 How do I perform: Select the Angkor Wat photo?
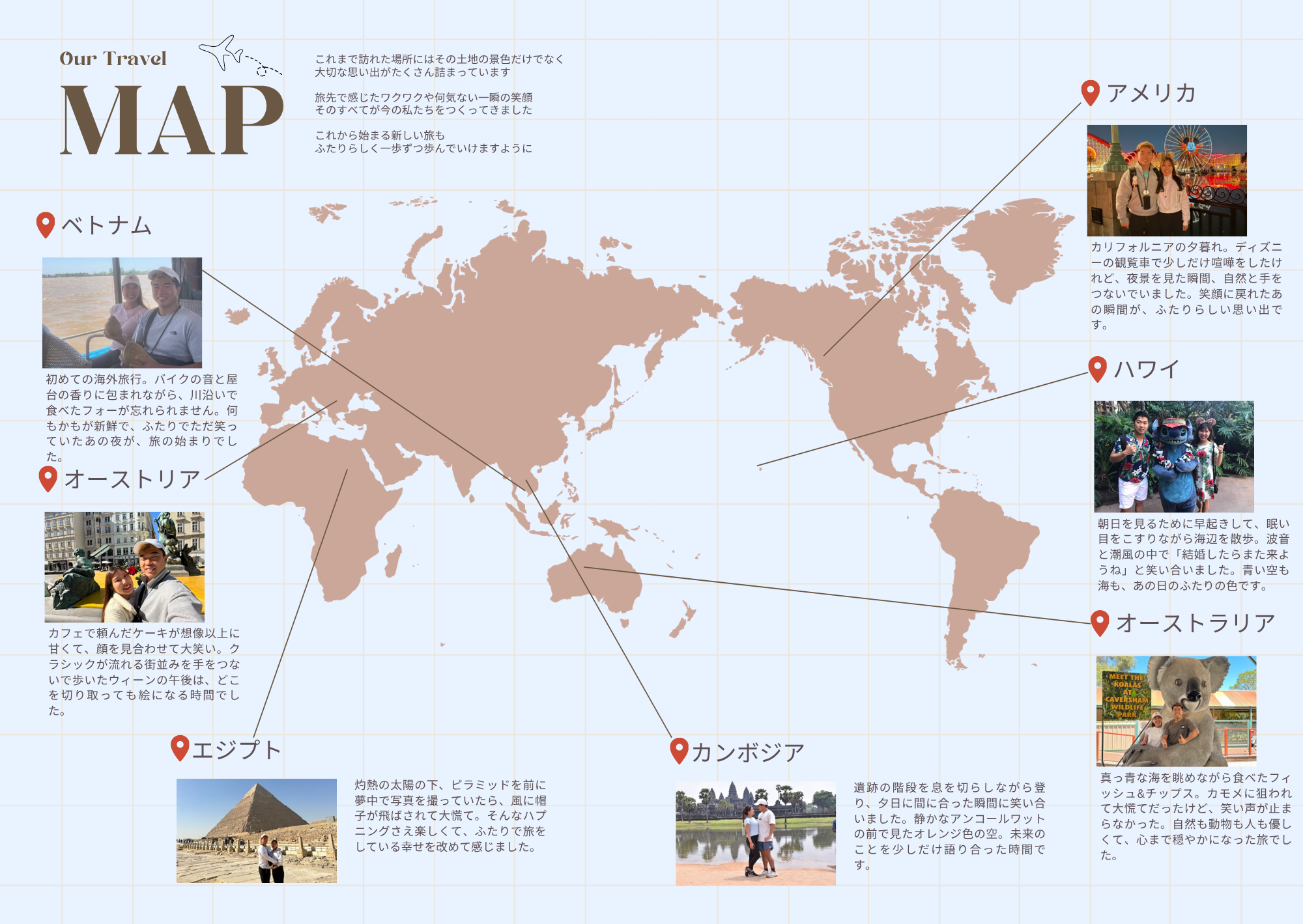756,833
